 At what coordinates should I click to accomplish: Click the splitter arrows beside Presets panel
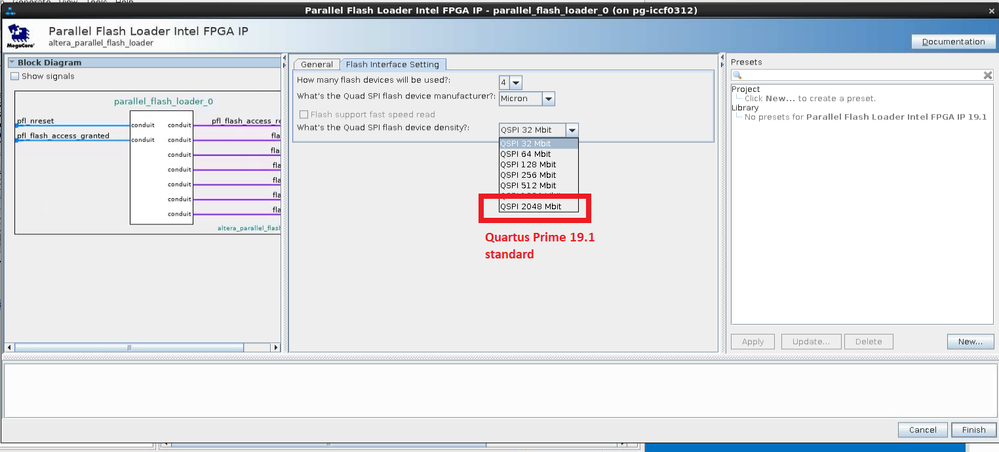[723, 63]
